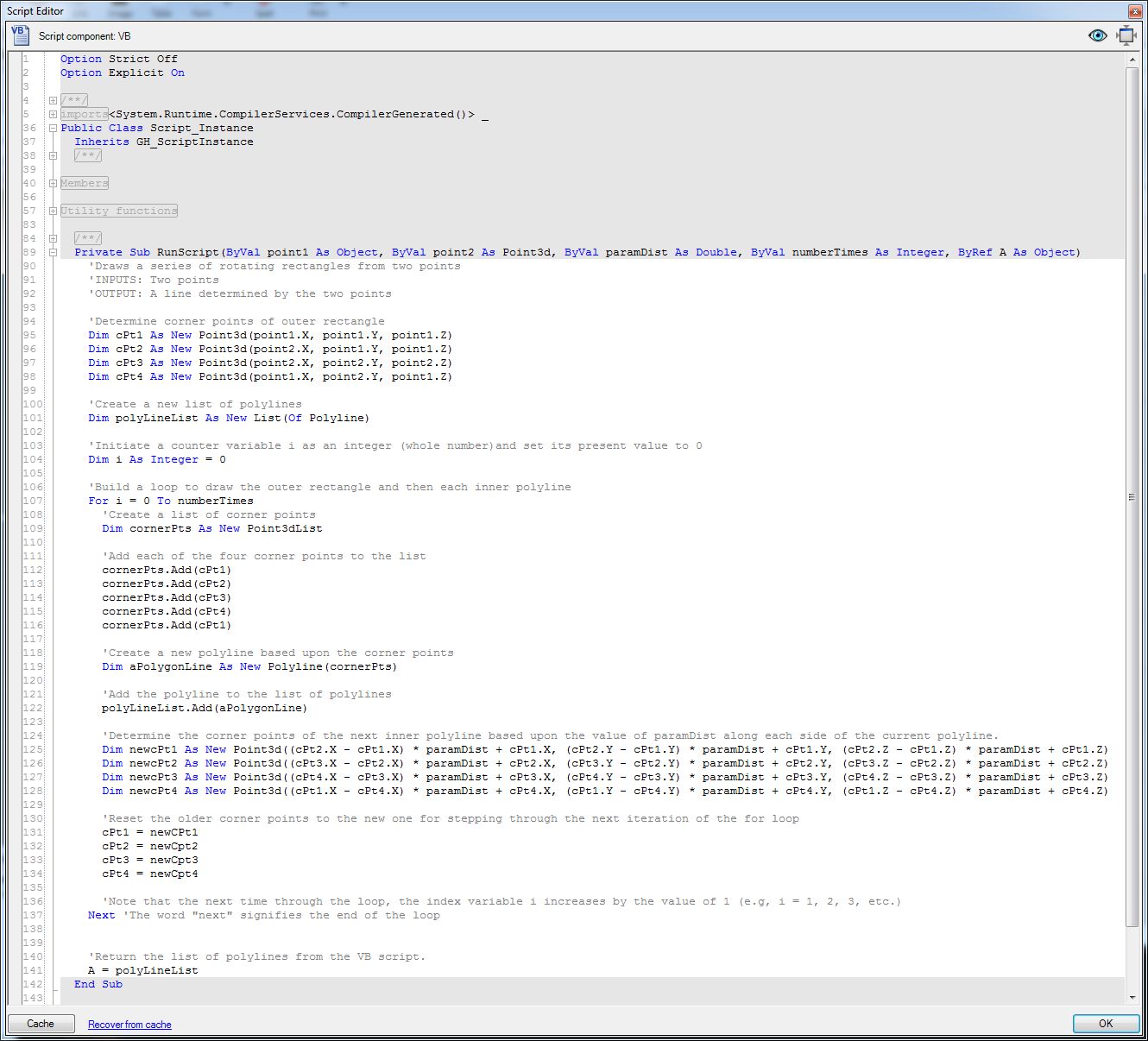Expand the comment region at line 38
Image resolution: width=1148 pixels, height=1041 pixels.
53,155
